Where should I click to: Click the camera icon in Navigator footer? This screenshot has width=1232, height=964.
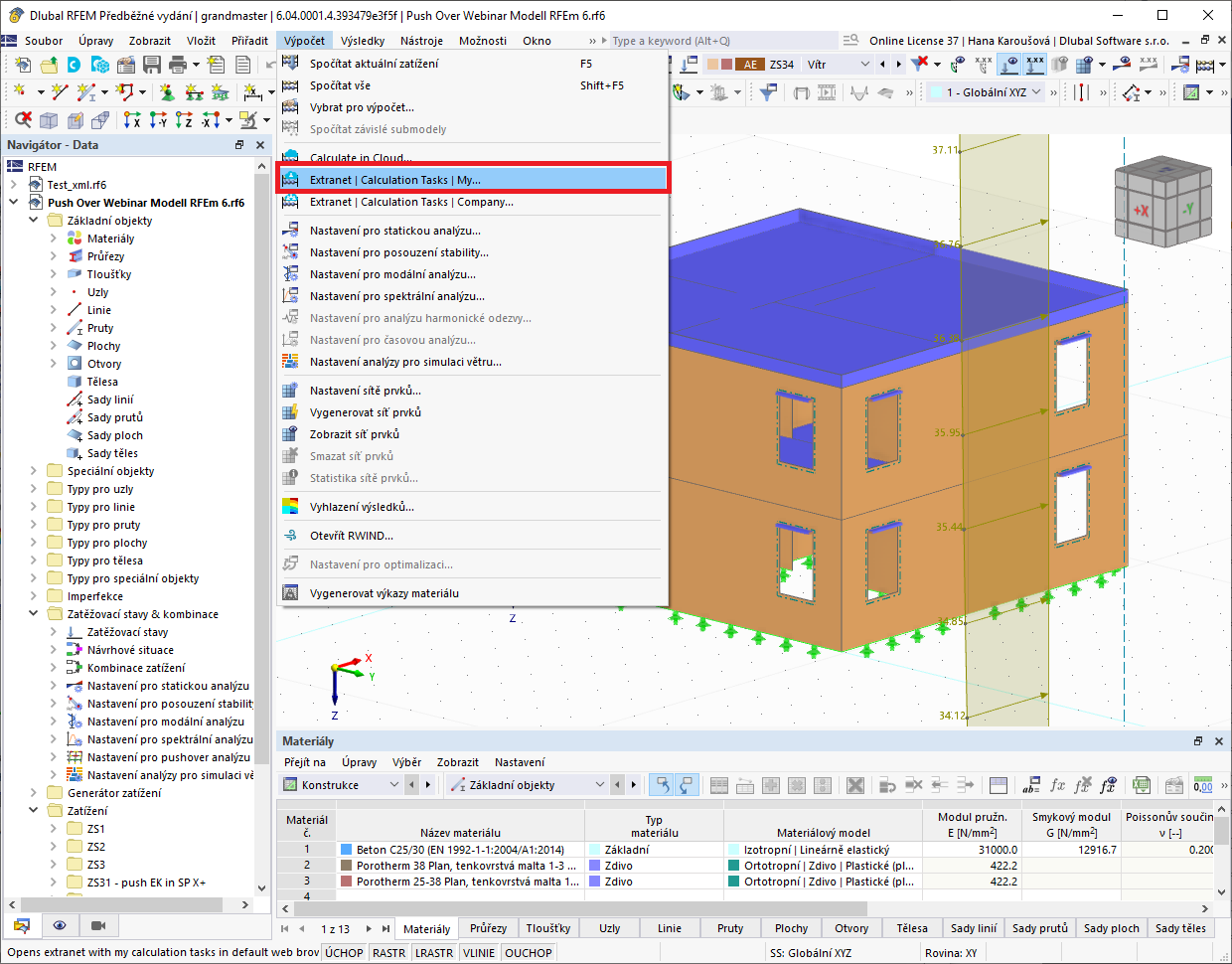click(x=97, y=925)
